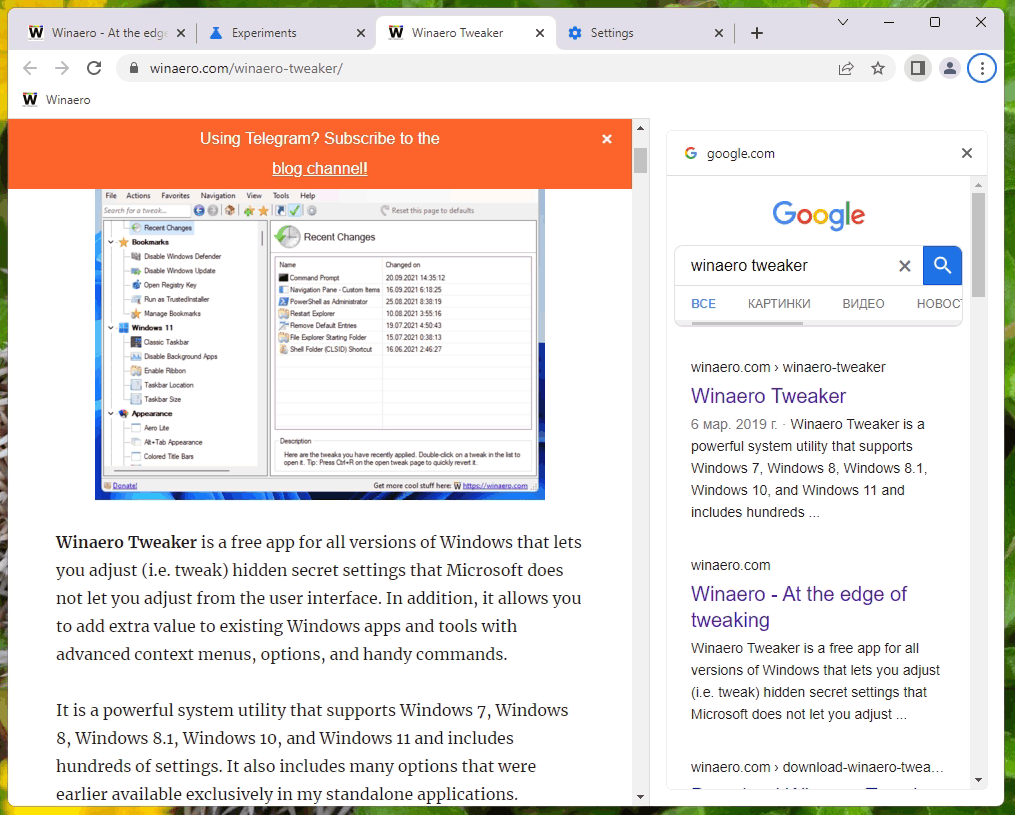Open the profile avatar button

(x=950, y=68)
